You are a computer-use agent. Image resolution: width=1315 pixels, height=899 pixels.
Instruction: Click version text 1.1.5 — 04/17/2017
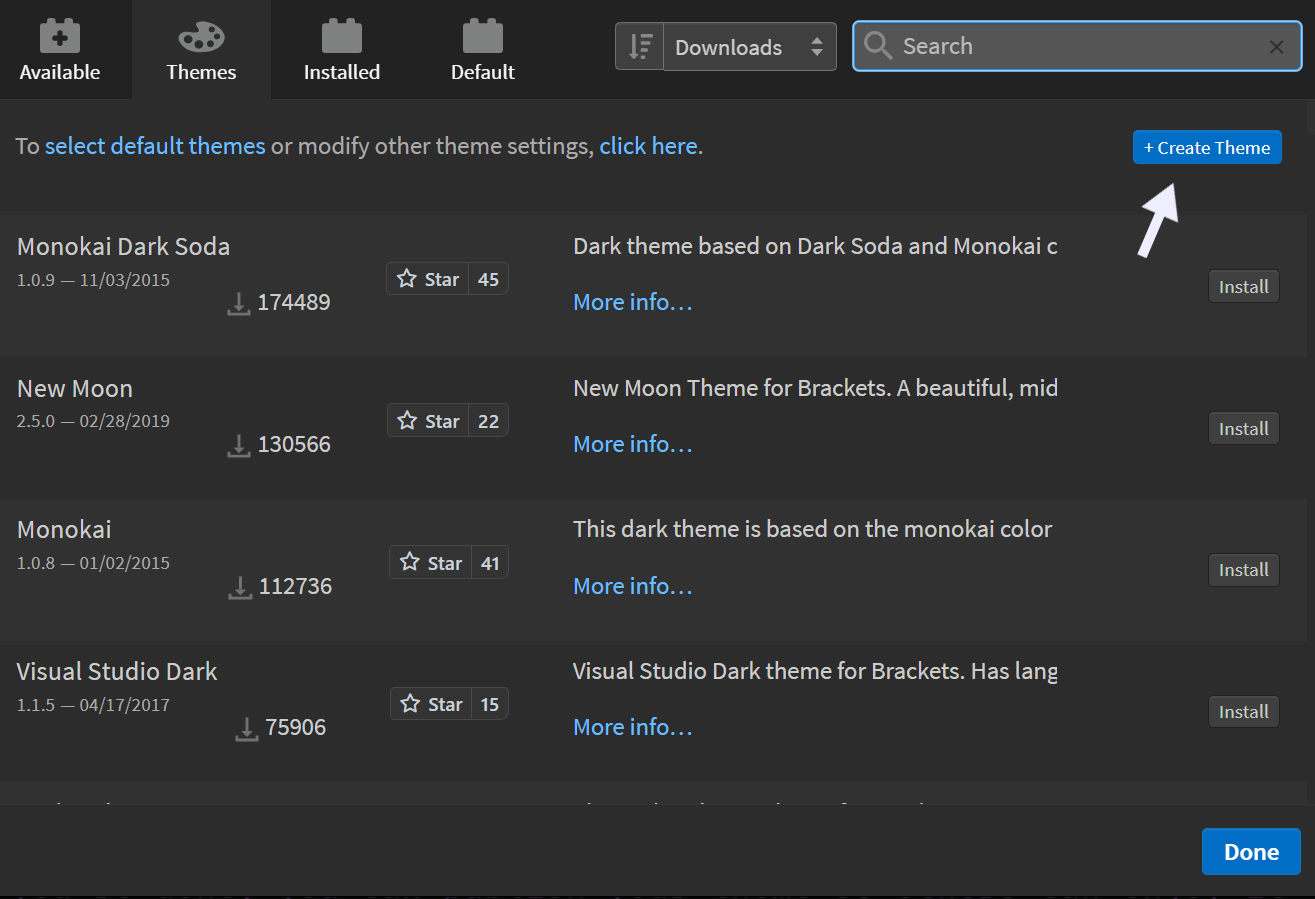(x=93, y=705)
